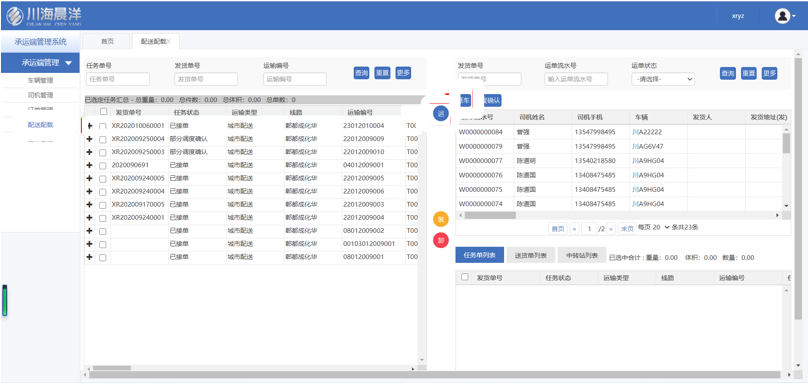Open the 首页 tab
The image size is (808, 386).
pos(107,42)
